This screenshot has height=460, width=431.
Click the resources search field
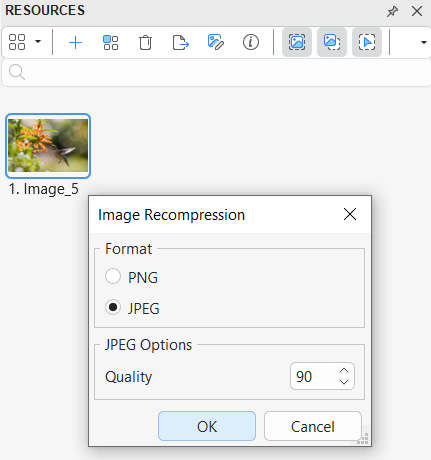tap(216, 73)
